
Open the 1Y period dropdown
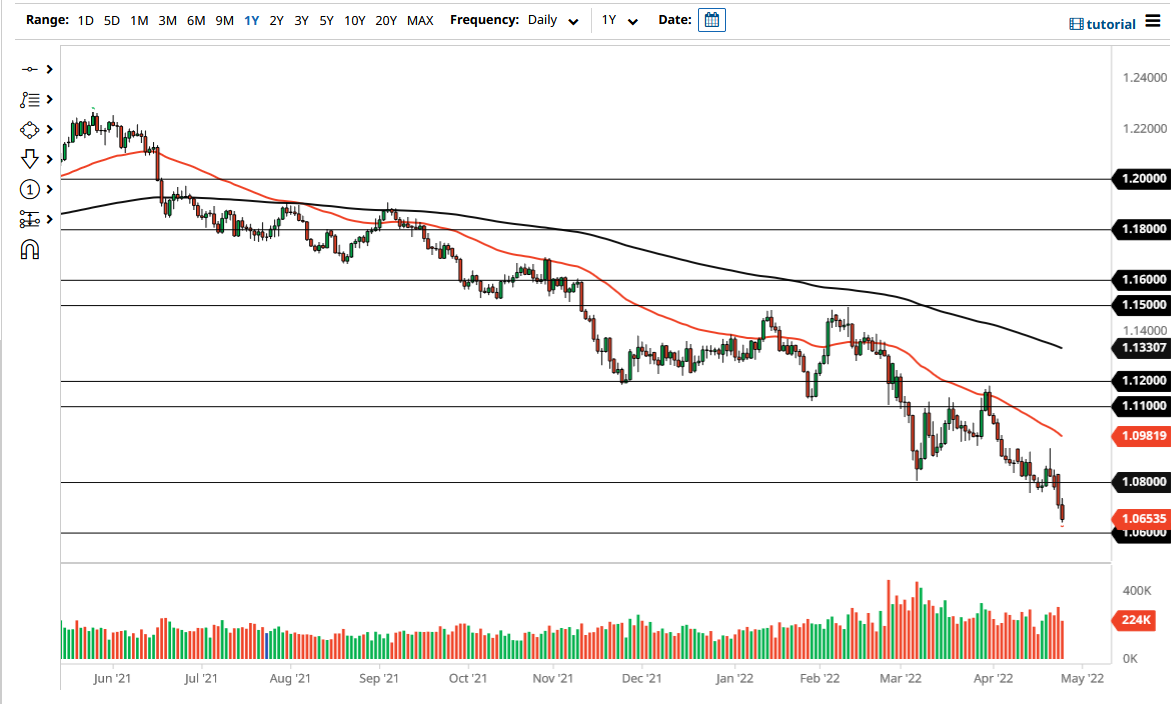[616, 19]
